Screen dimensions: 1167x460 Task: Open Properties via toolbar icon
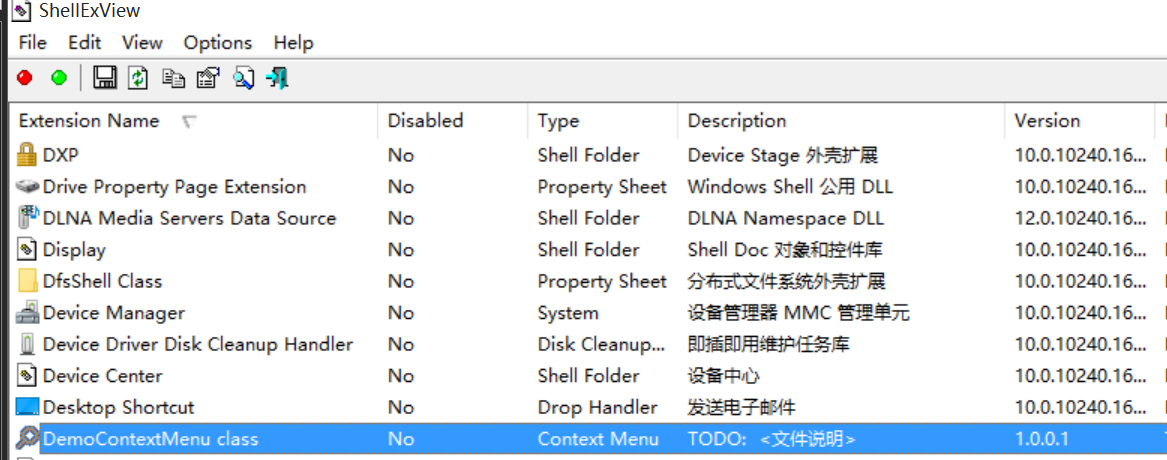pos(207,78)
